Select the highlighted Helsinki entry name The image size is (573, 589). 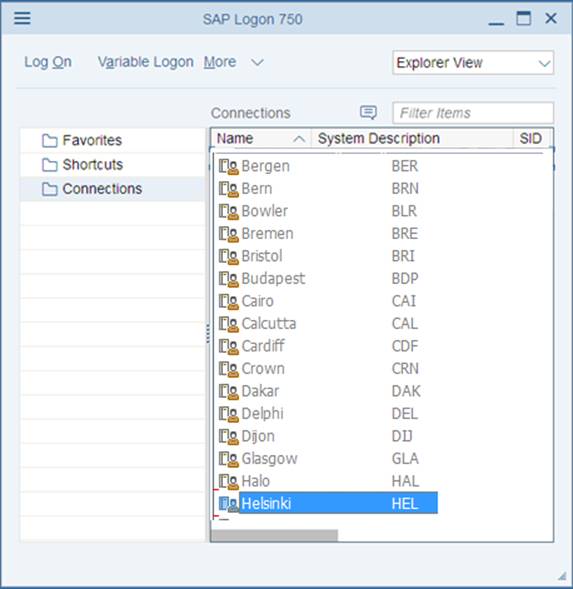click(x=266, y=504)
